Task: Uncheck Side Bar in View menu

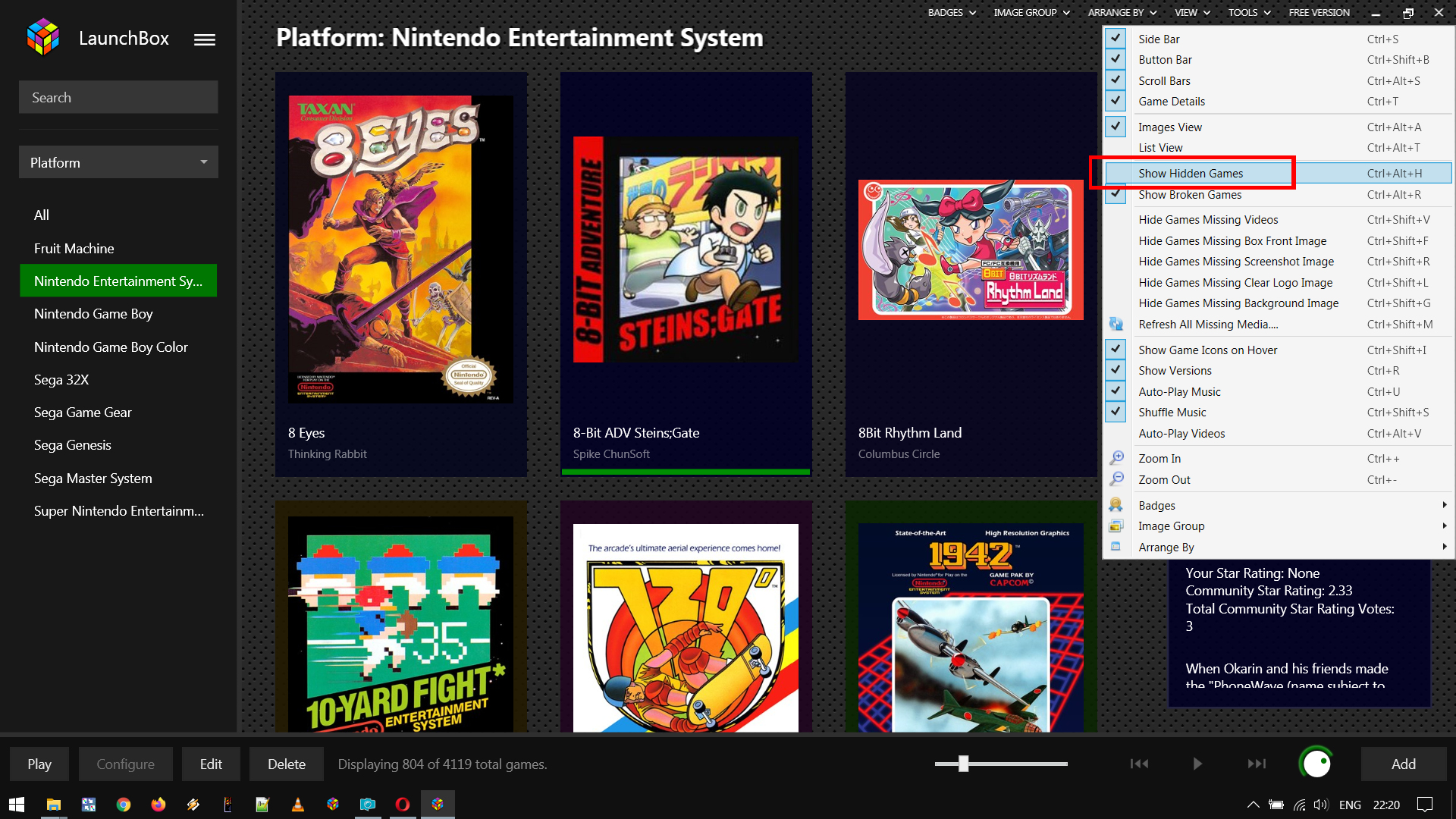Action: coord(1278,39)
